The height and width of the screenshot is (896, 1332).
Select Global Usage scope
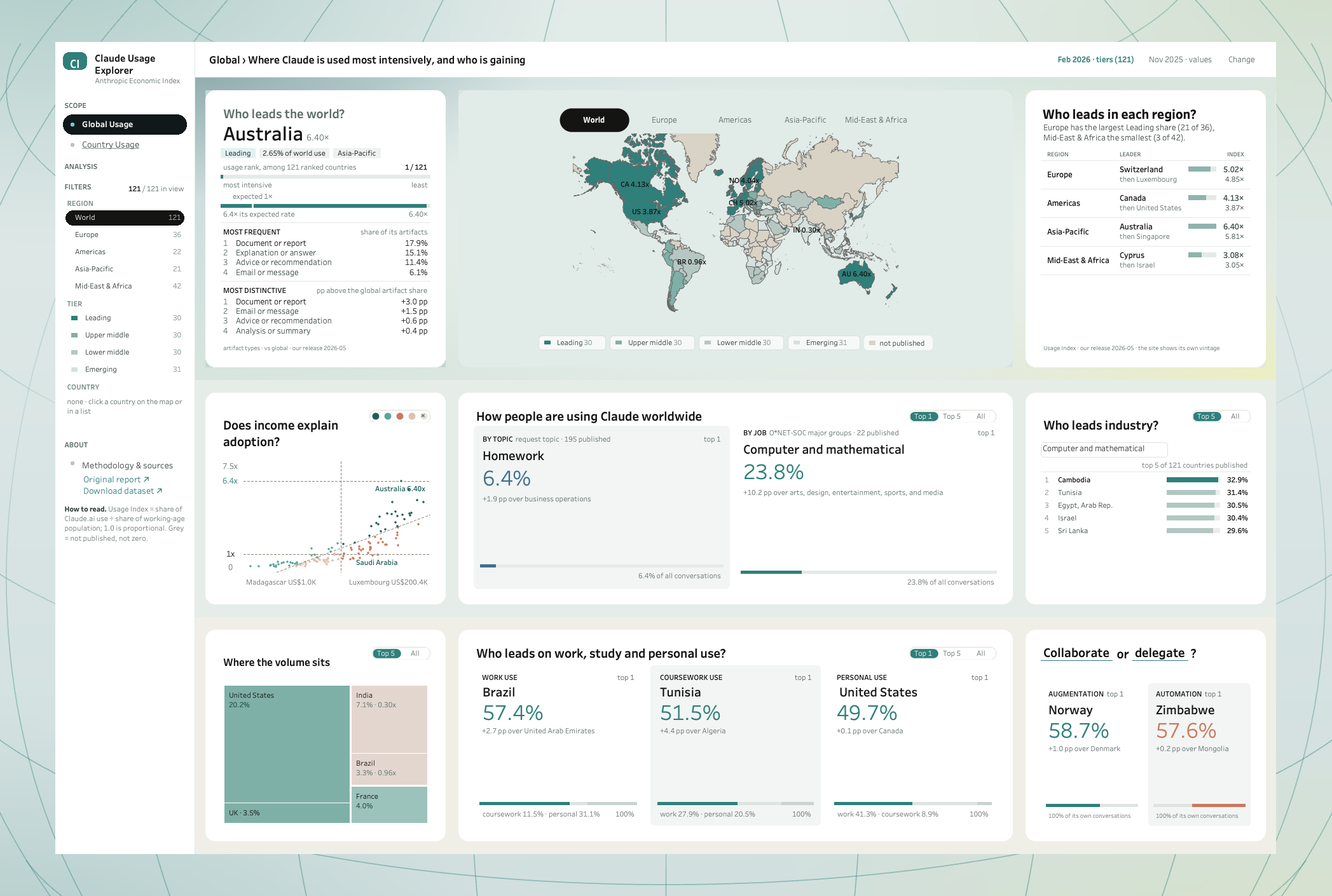(x=125, y=125)
